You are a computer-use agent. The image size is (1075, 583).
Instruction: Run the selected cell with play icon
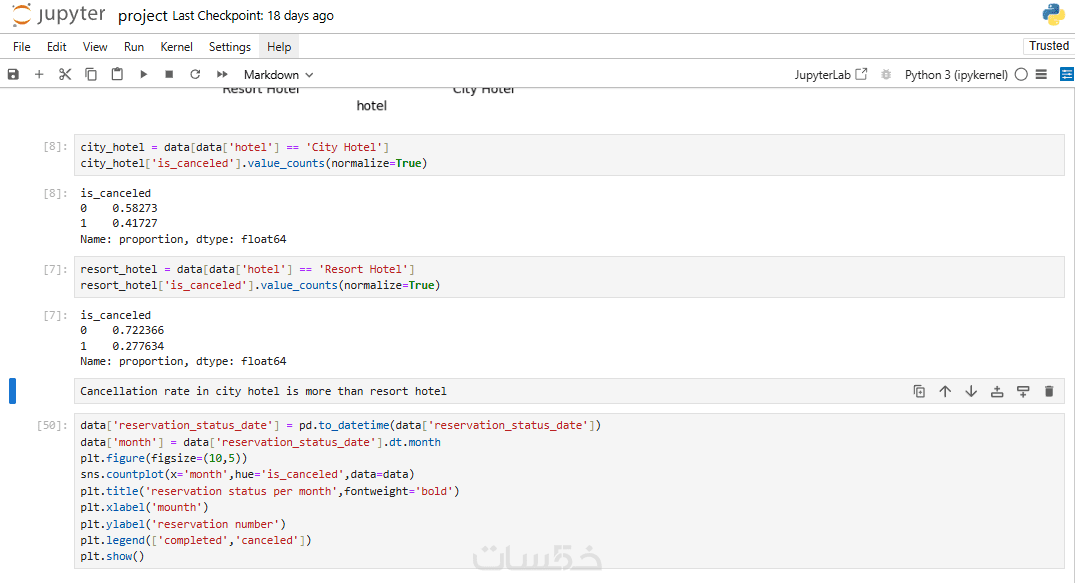point(143,74)
